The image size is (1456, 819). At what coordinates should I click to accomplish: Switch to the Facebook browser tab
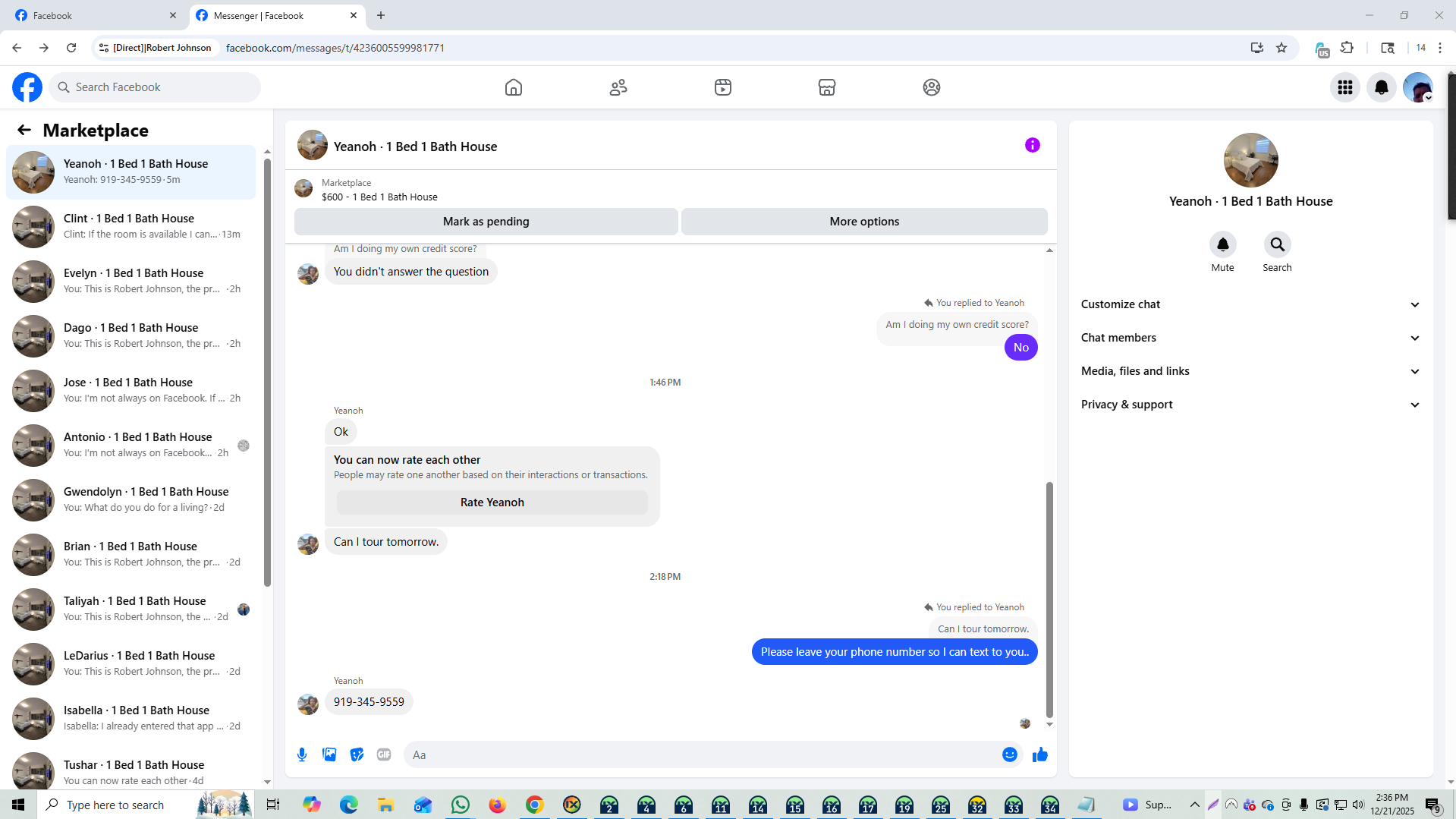click(x=96, y=15)
